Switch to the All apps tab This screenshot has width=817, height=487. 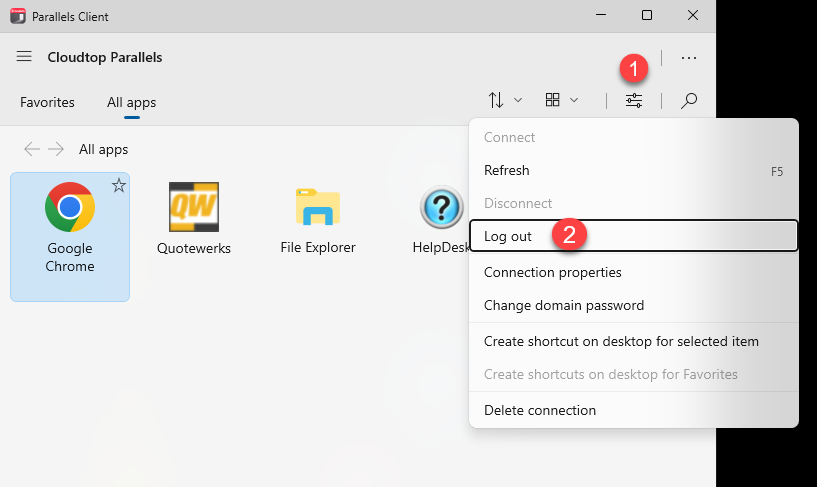point(131,102)
